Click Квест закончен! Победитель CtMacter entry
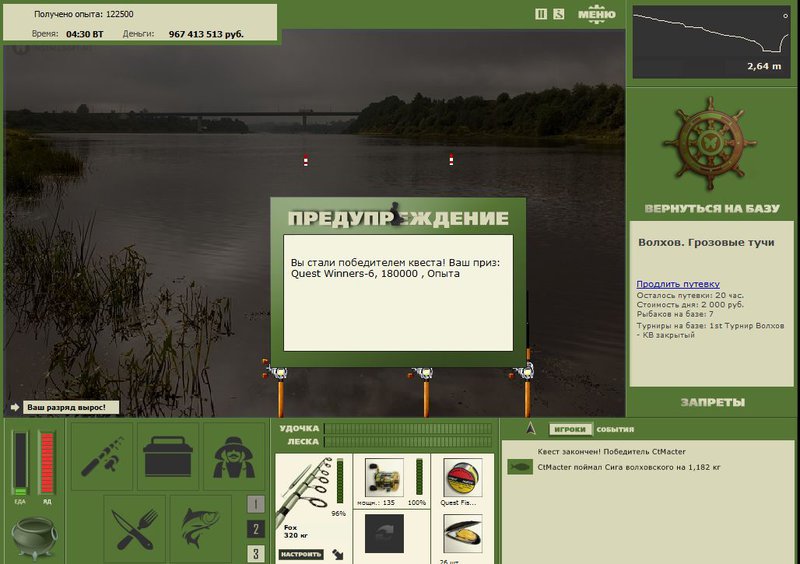 [x=611, y=452]
